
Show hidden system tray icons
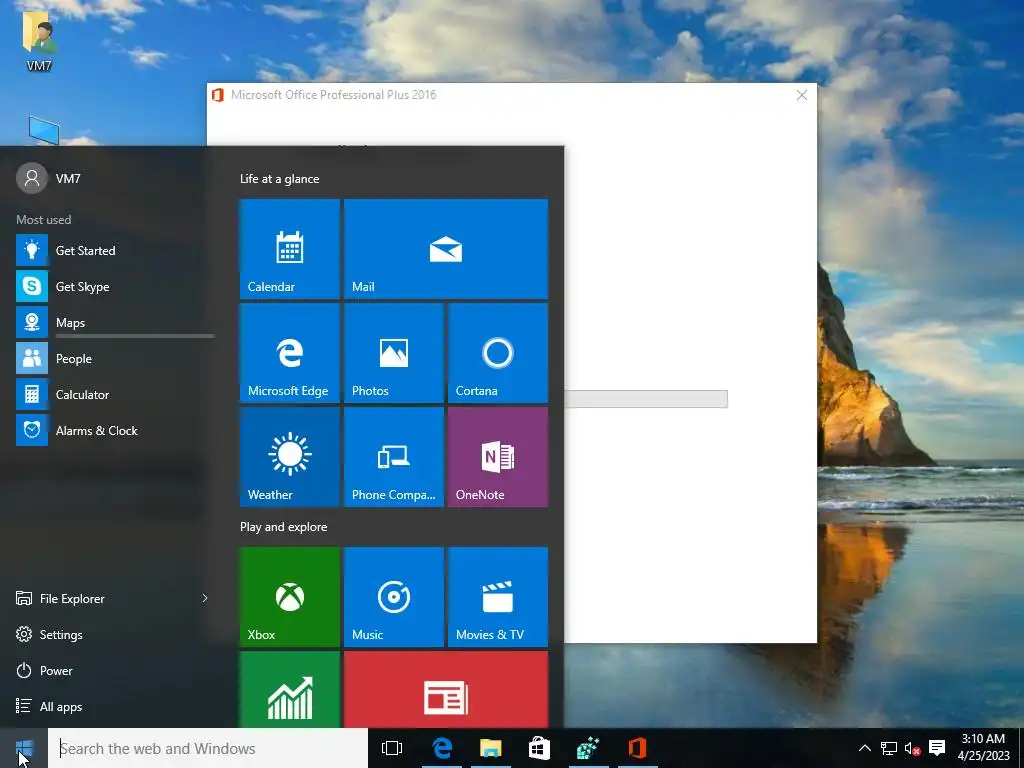point(865,748)
